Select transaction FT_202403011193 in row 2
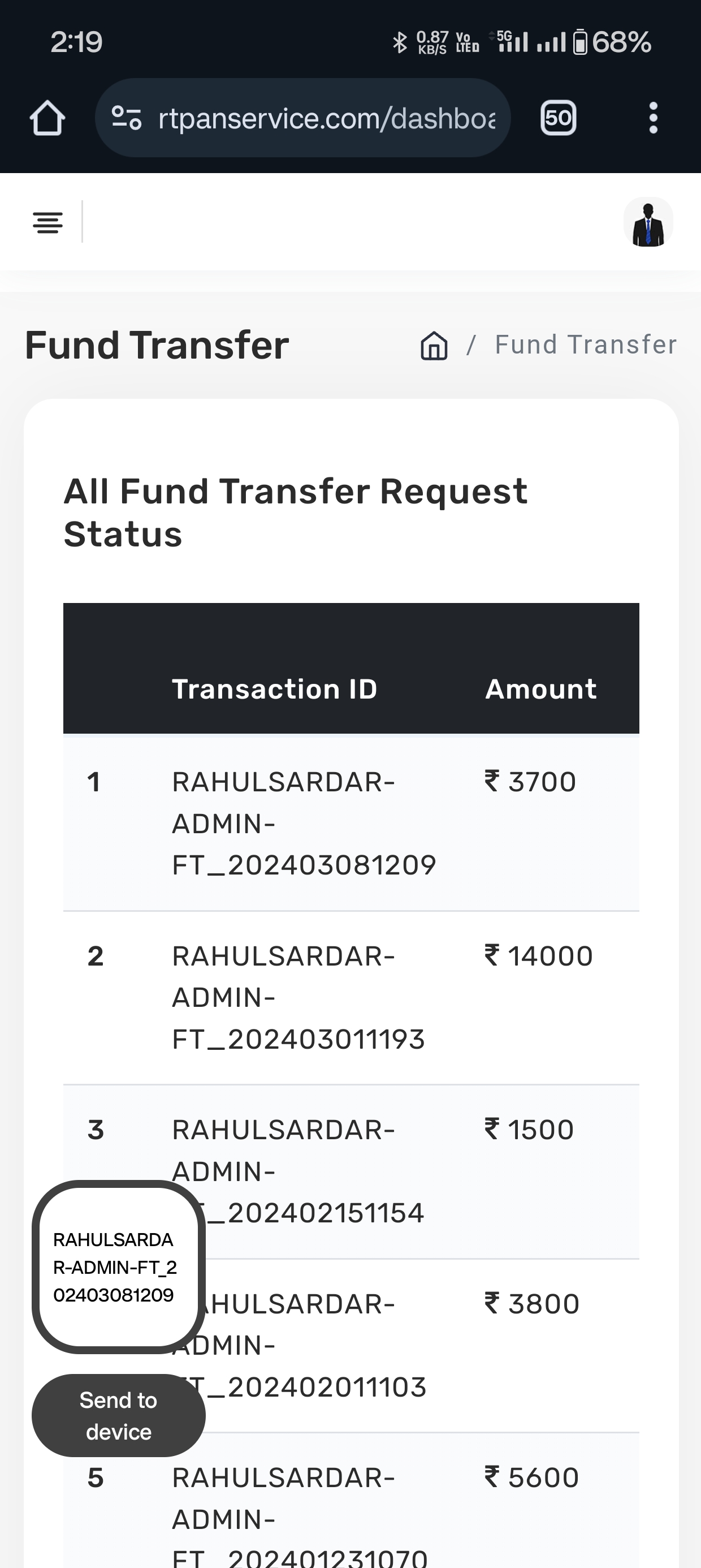The height and width of the screenshot is (1568, 701). coord(298,997)
